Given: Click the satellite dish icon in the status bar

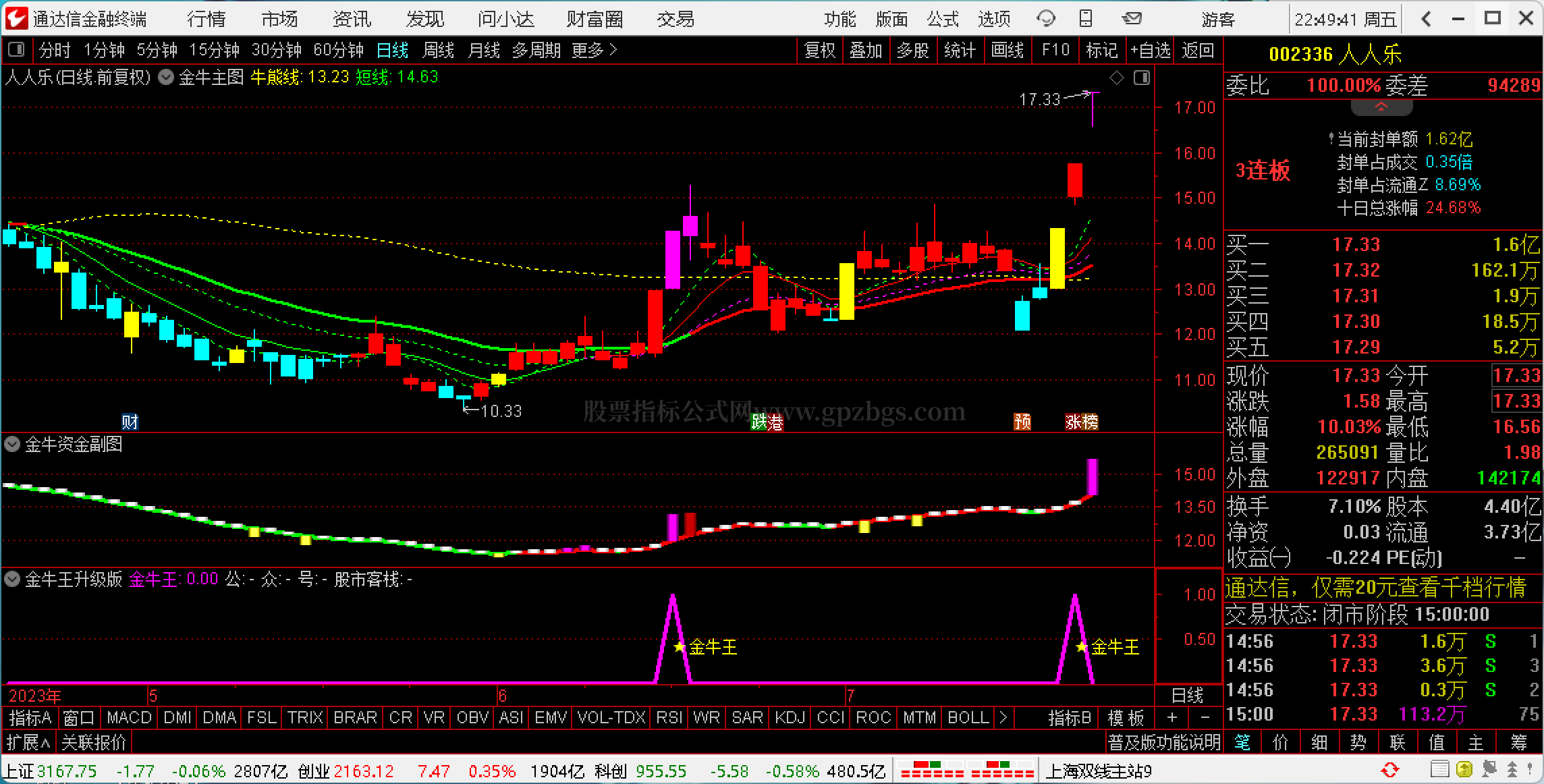Looking at the screenshot, I should pyautogui.click(x=1488, y=770).
